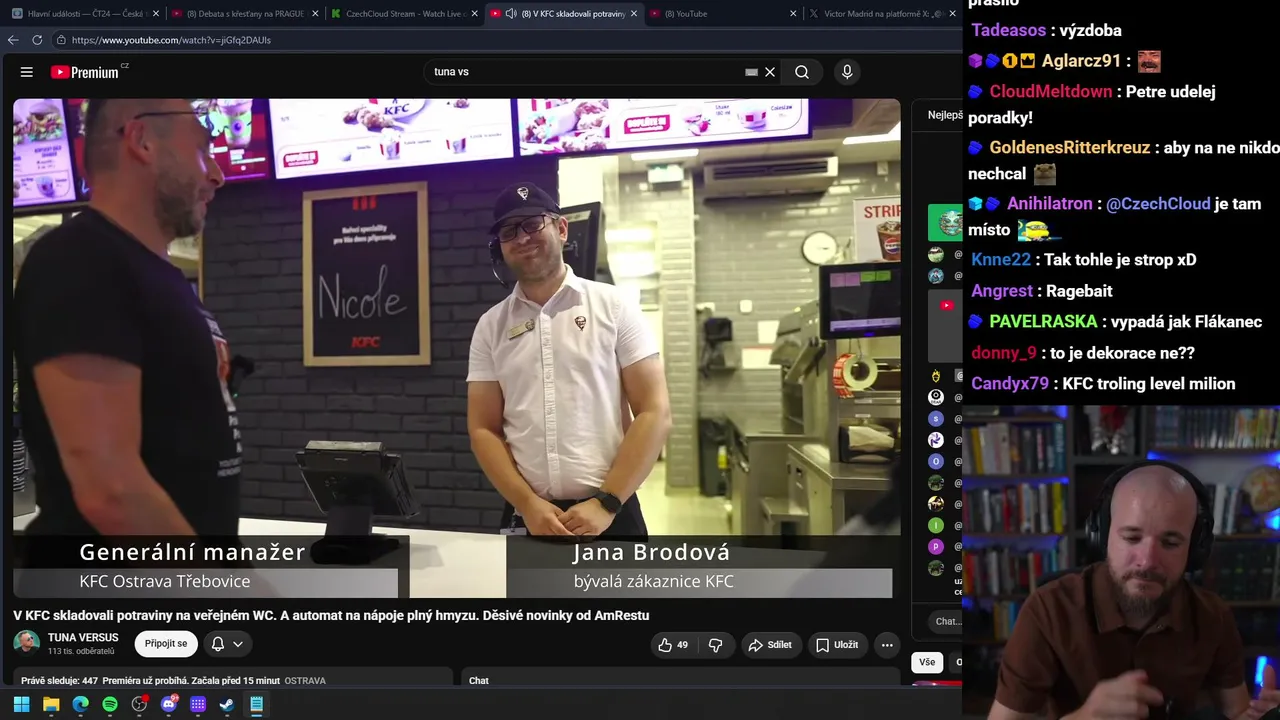Click username CloudMeltdown in stream chat

pyautogui.click(x=1051, y=91)
